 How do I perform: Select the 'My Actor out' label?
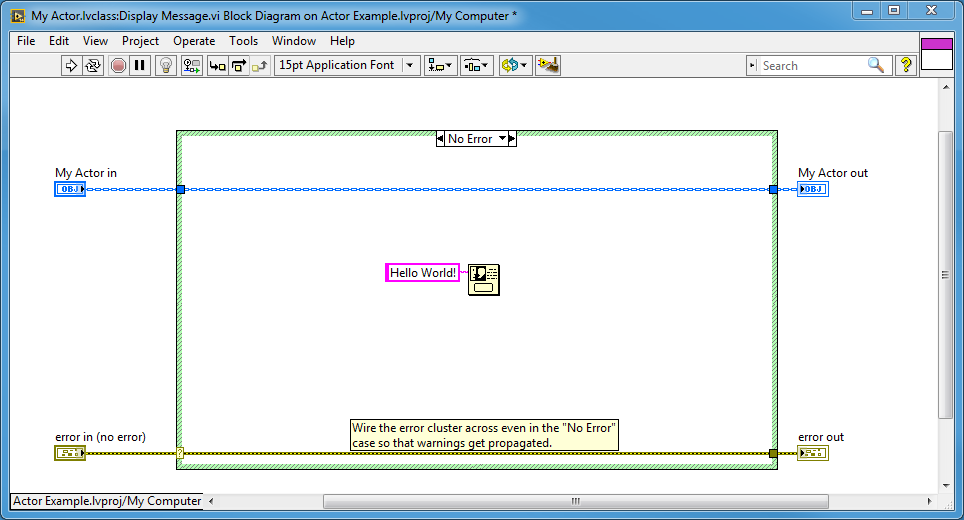[x=832, y=173]
